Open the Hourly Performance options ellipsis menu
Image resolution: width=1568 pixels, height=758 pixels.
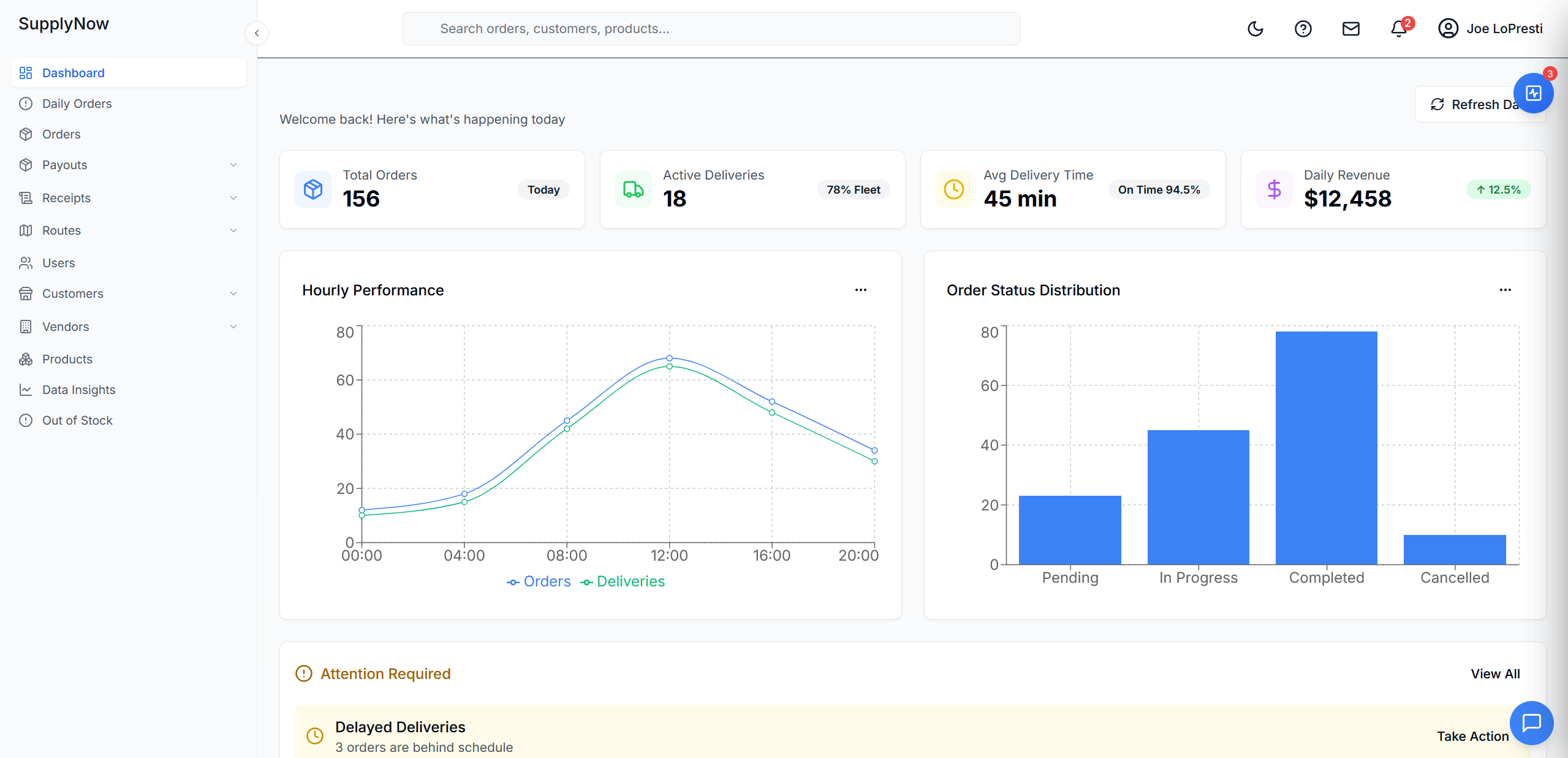860,290
